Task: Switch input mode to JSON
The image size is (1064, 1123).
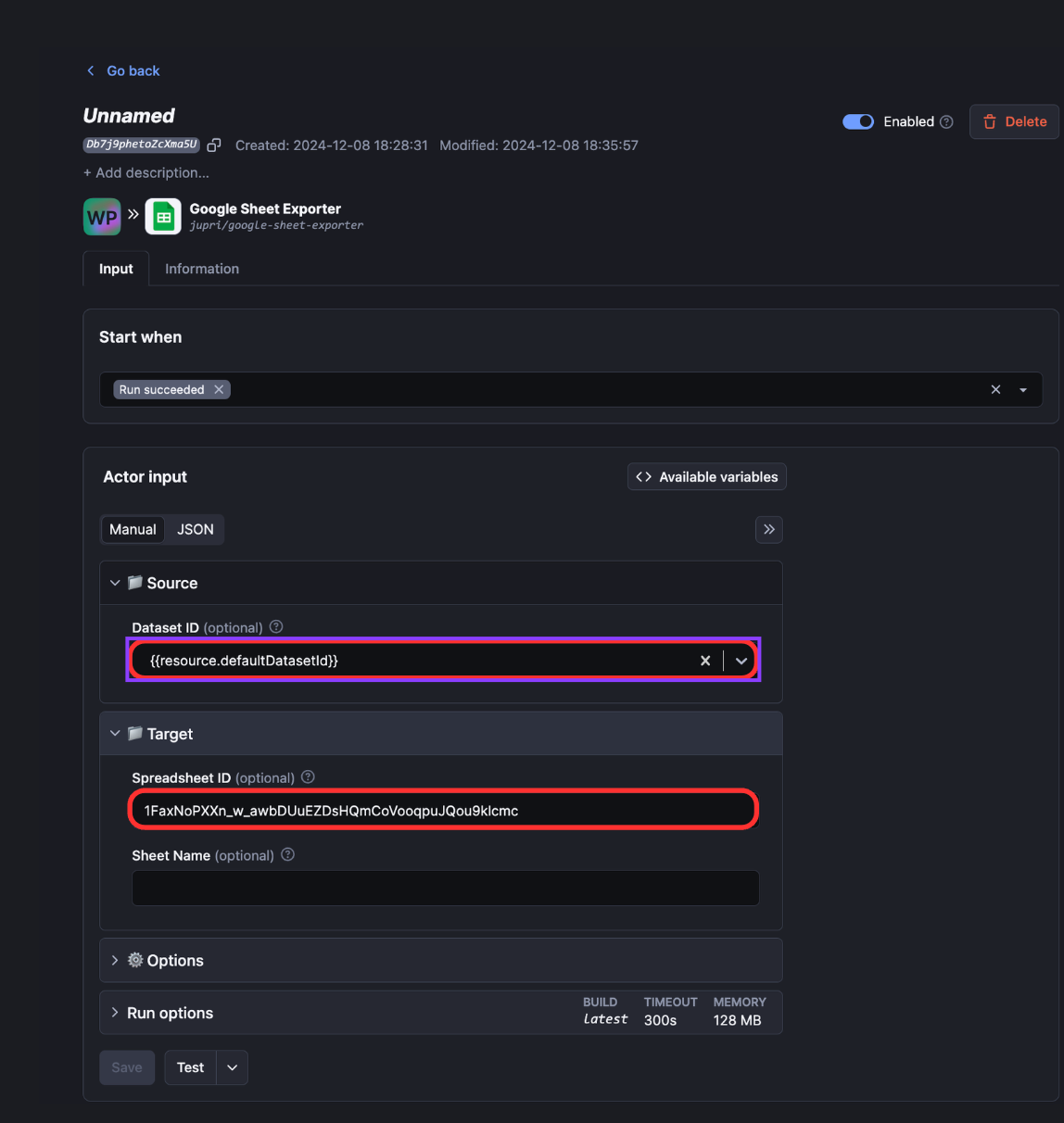Action: pyautogui.click(x=195, y=529)
